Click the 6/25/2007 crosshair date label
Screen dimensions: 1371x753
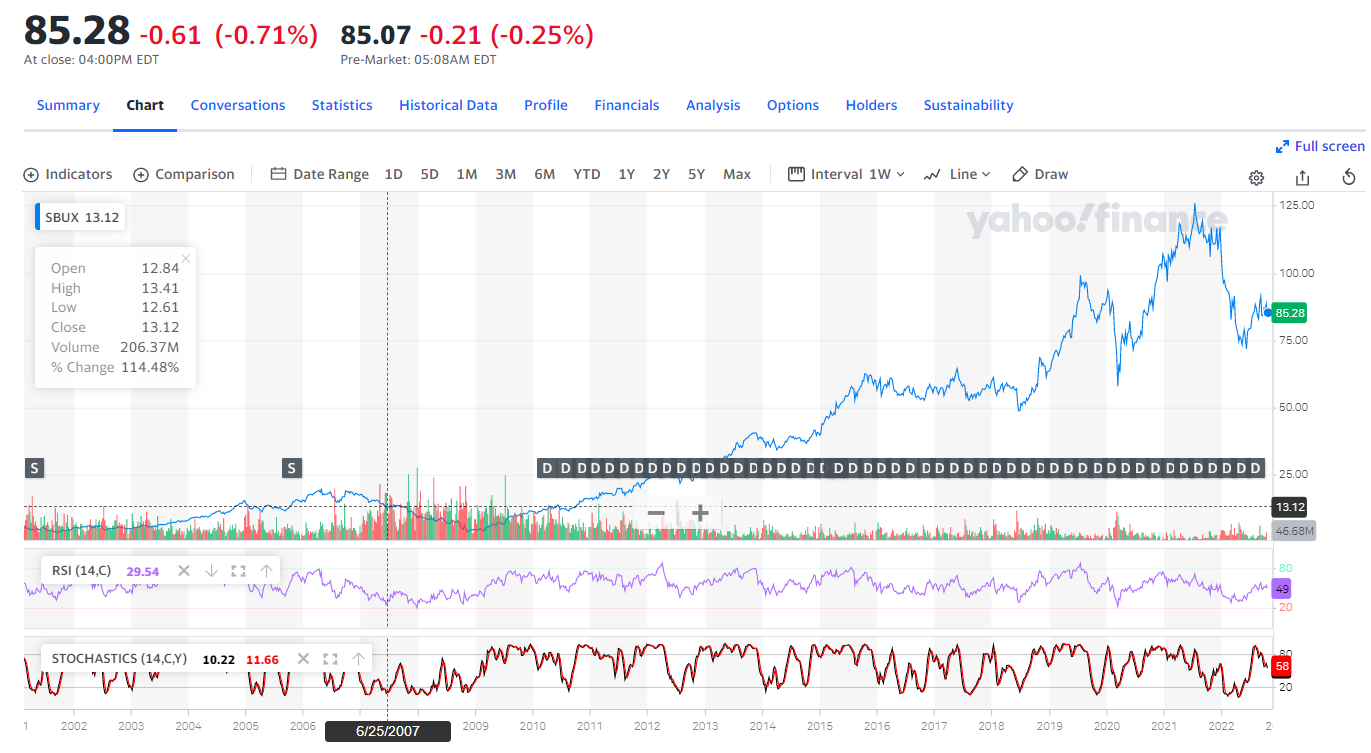388,731
